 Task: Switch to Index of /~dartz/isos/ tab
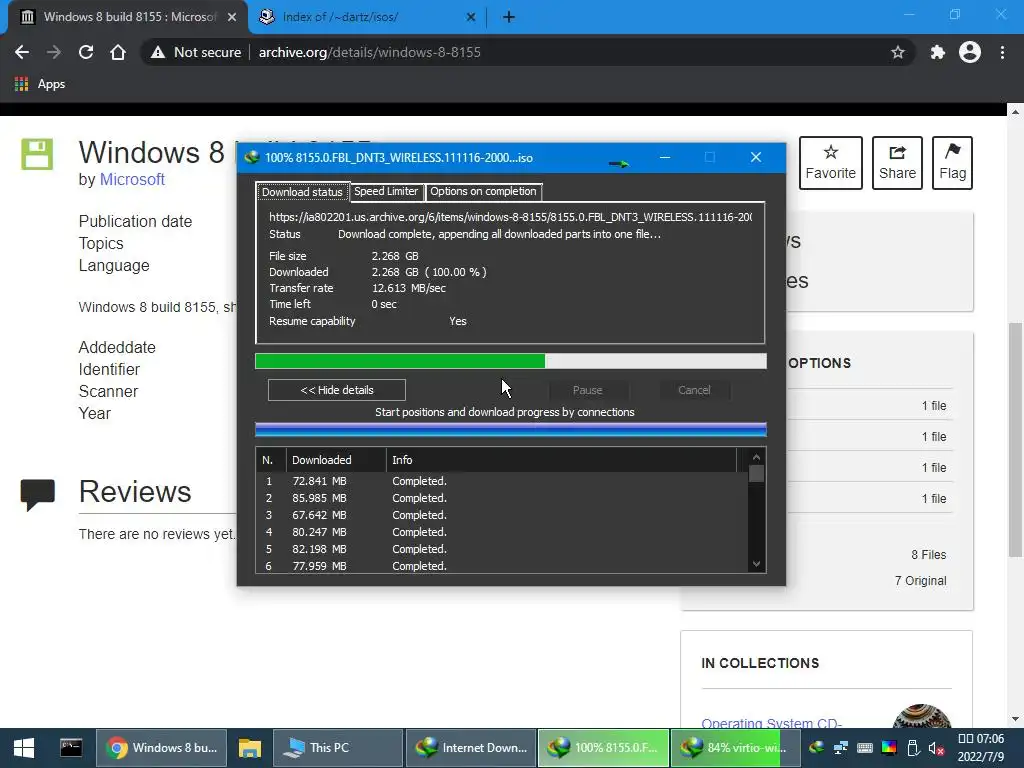(x=367, y=17)
